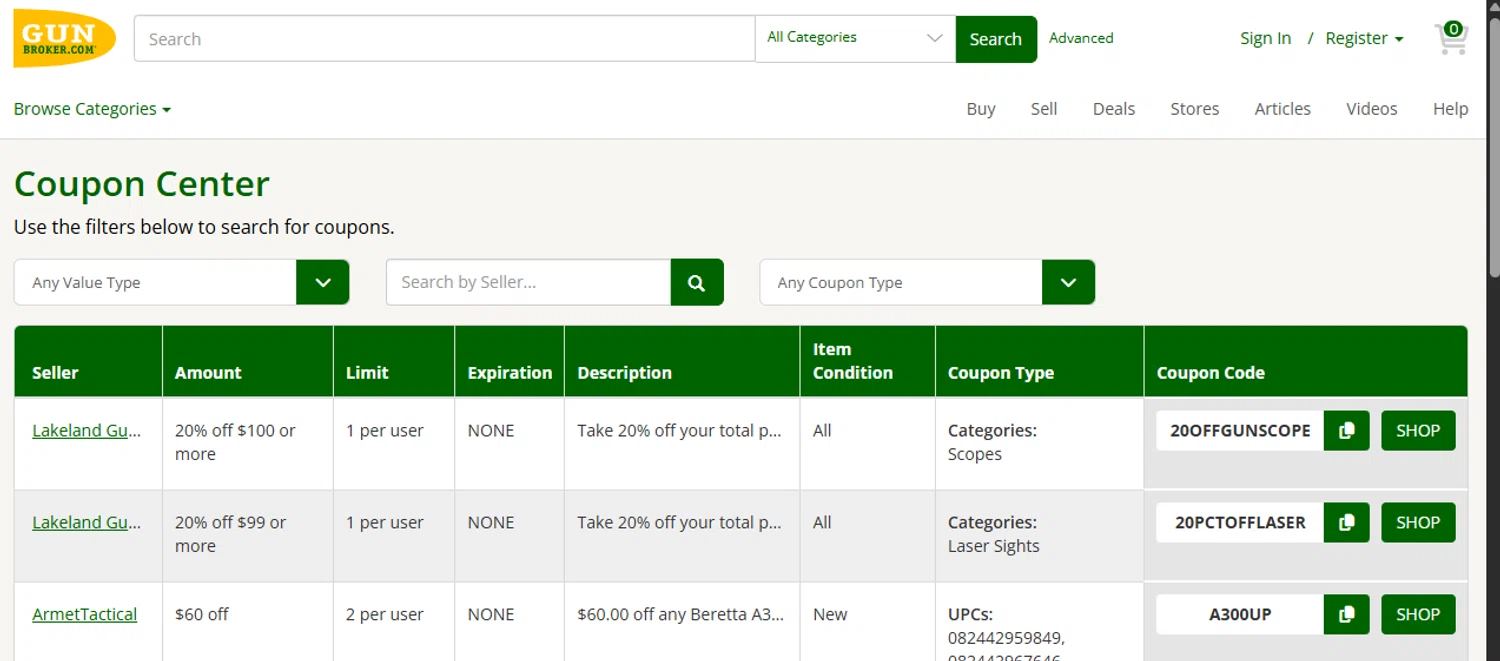Focus the Search by Seller field
1500x661 pixels.
[x=528, y=283]
